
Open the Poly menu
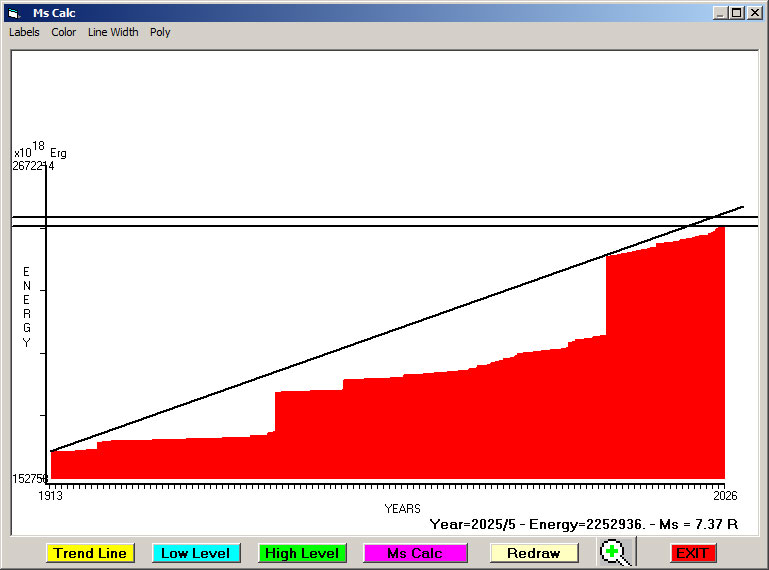pos(160,32)
